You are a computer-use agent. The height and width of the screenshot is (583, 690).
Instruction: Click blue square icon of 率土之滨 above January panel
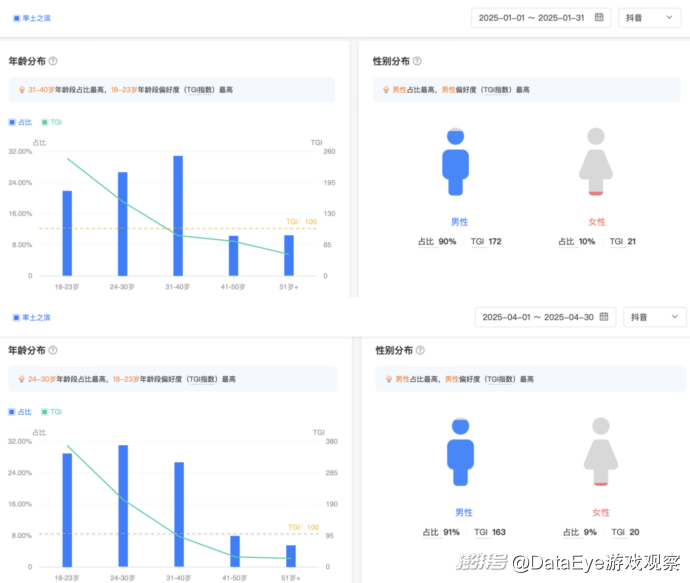coord(16,18)
